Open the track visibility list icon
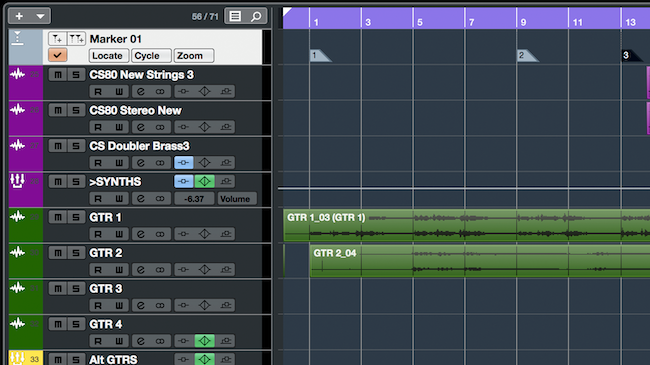Image resolution: width=650 pixels, height=365 pixels. pos(235,16)
